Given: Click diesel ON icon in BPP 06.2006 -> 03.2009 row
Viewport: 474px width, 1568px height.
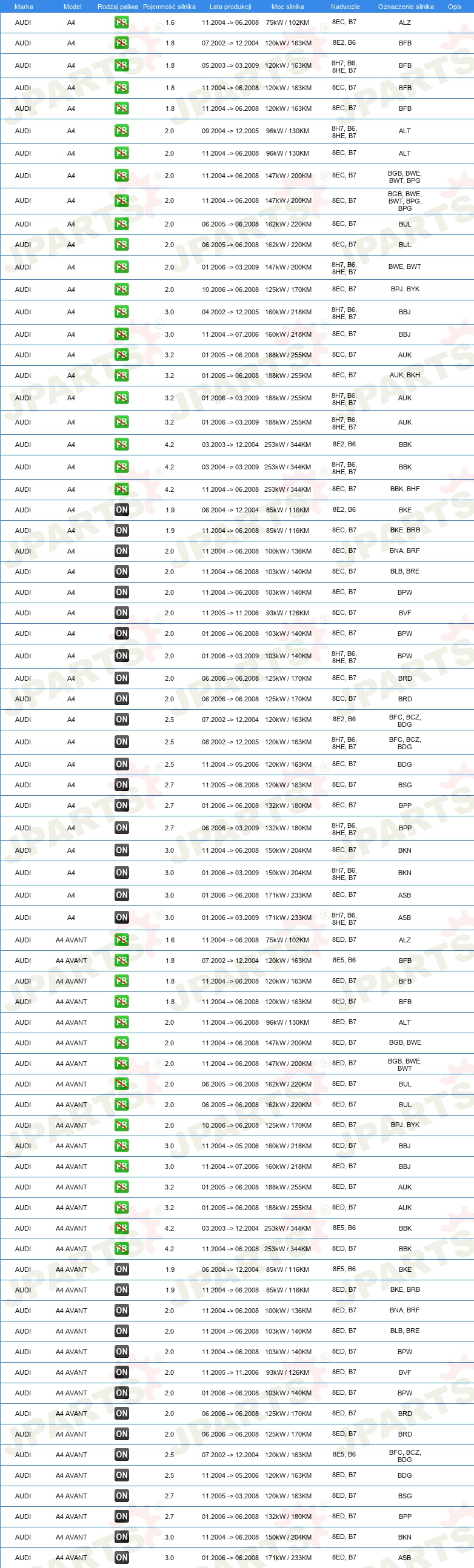Looking at the screenshot, I should (122, 828).
